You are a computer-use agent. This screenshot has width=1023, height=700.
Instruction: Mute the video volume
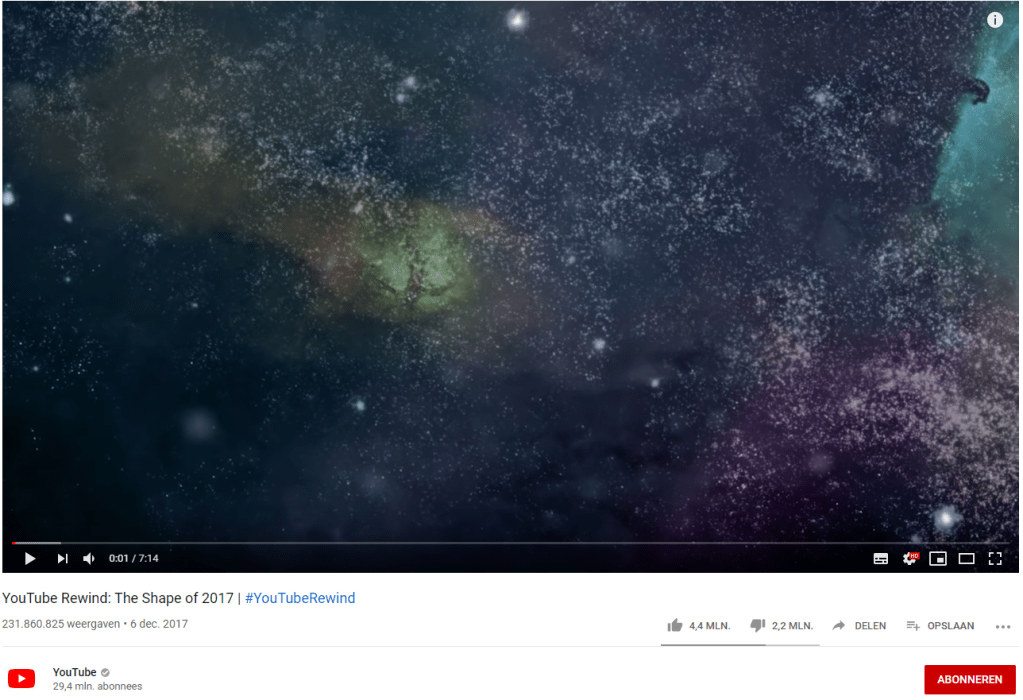89,558
